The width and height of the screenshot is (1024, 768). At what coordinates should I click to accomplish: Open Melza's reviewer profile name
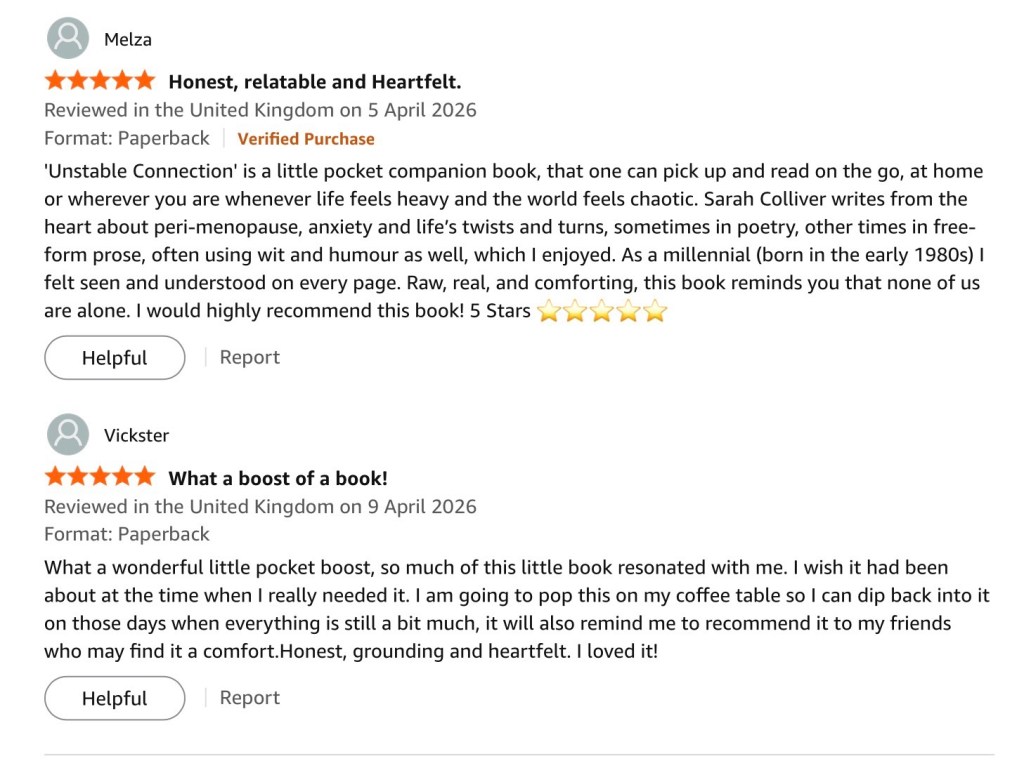(128, 40)
